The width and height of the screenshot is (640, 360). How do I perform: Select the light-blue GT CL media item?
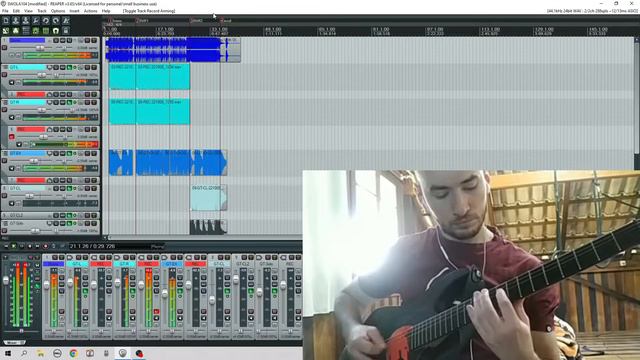coord(208,198)
